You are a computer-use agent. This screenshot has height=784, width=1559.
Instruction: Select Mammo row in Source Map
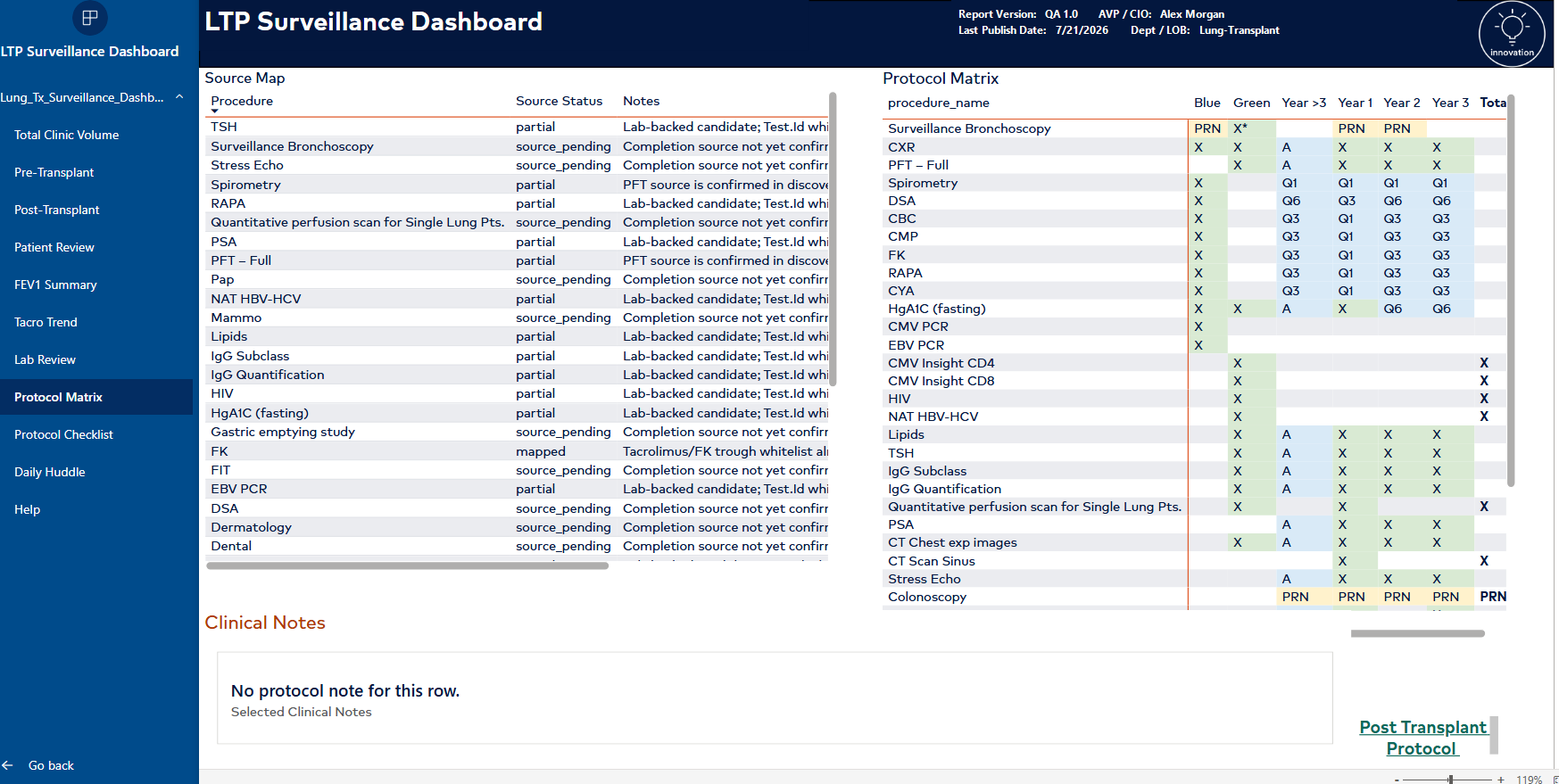point(518,318)
